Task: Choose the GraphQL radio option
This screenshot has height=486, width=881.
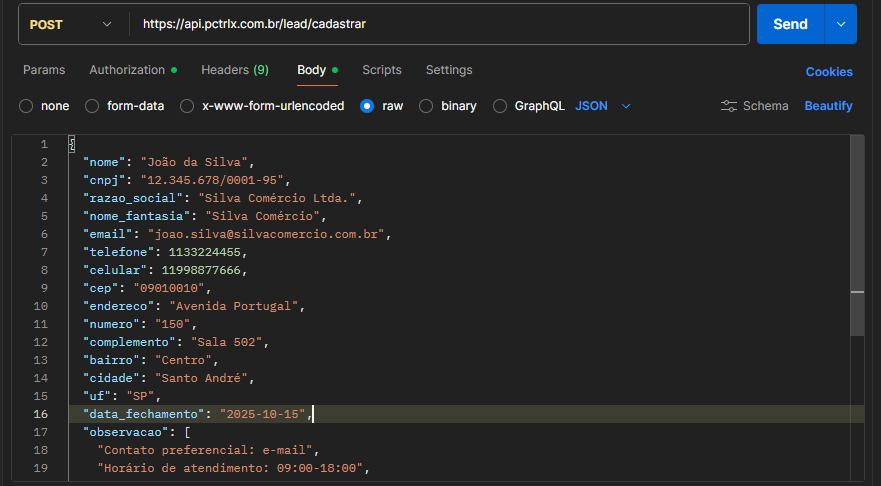Action: click(500, 106)
